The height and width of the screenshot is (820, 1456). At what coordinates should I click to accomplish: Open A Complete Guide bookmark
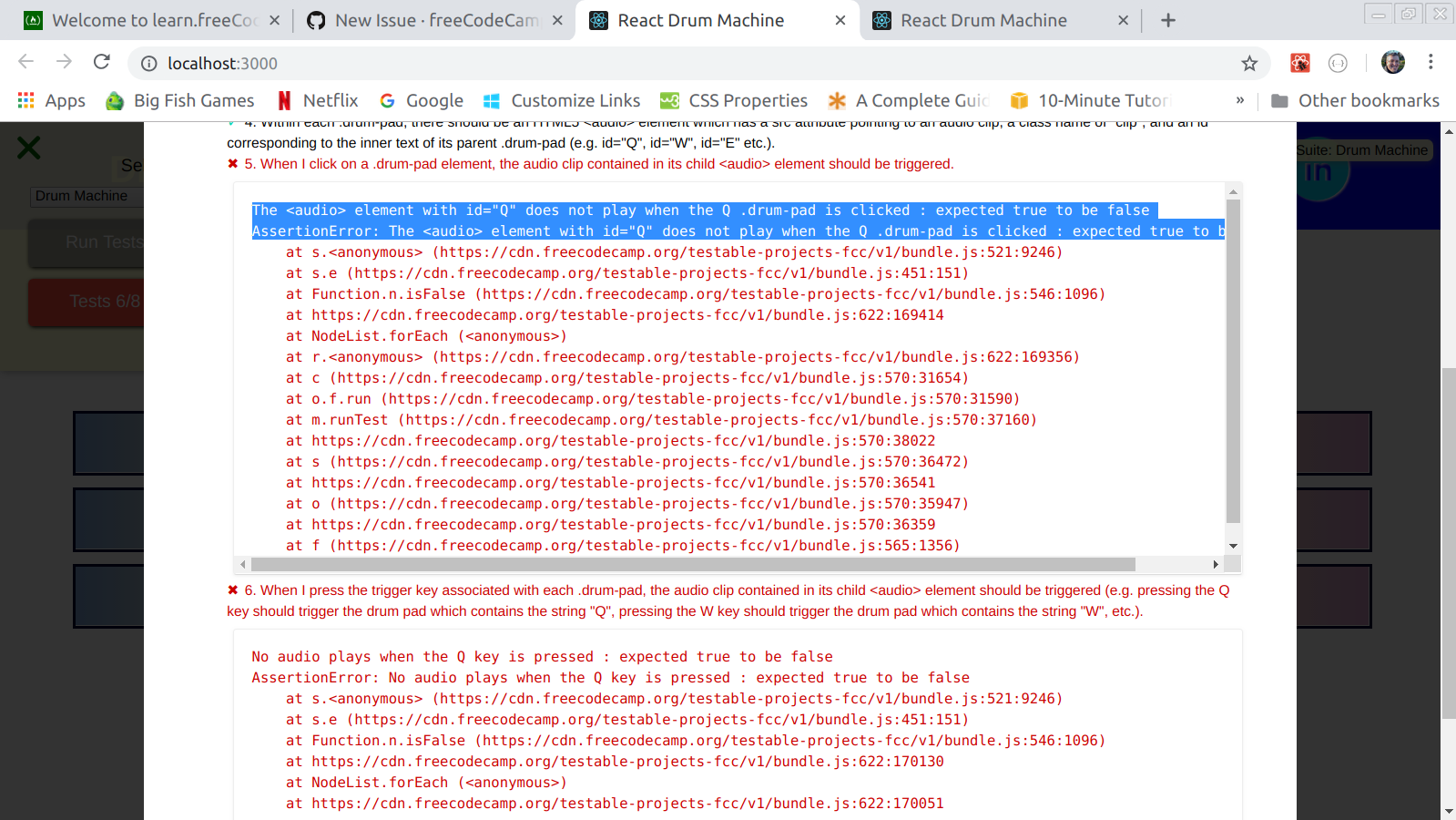click(909, 100)
